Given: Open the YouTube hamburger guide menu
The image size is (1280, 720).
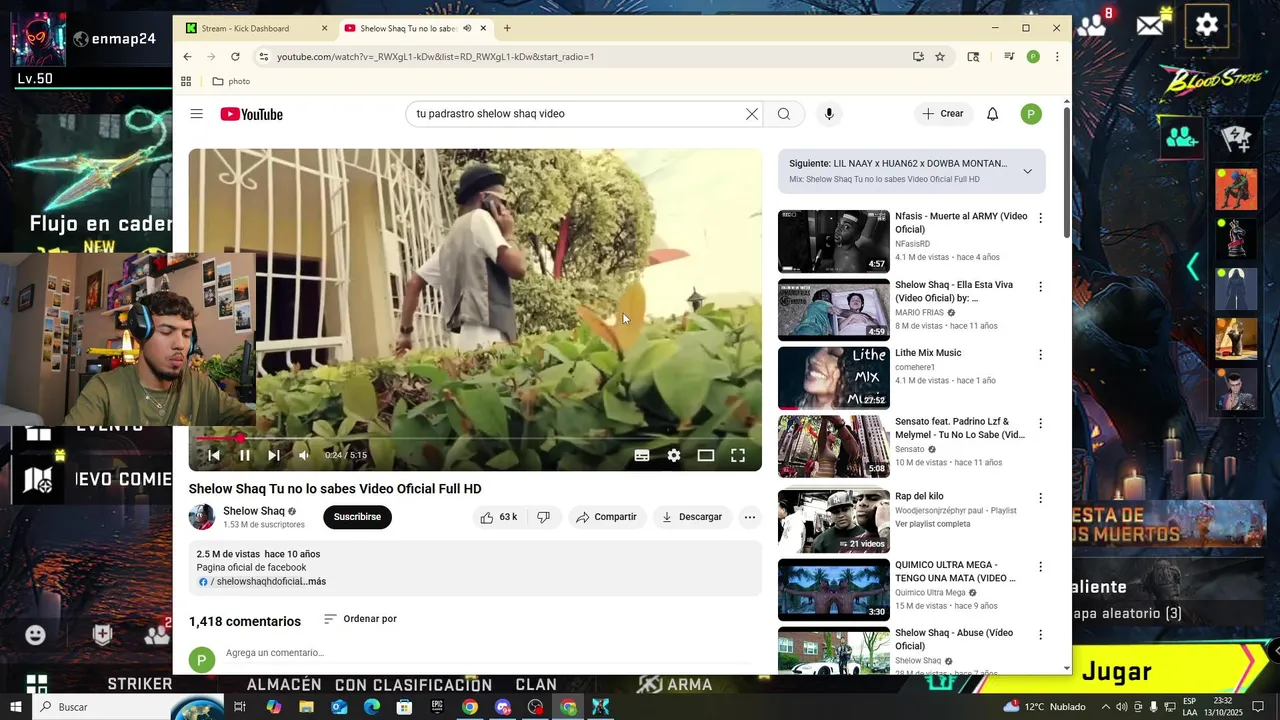Looking at the screenshot, I should (196, 114).
